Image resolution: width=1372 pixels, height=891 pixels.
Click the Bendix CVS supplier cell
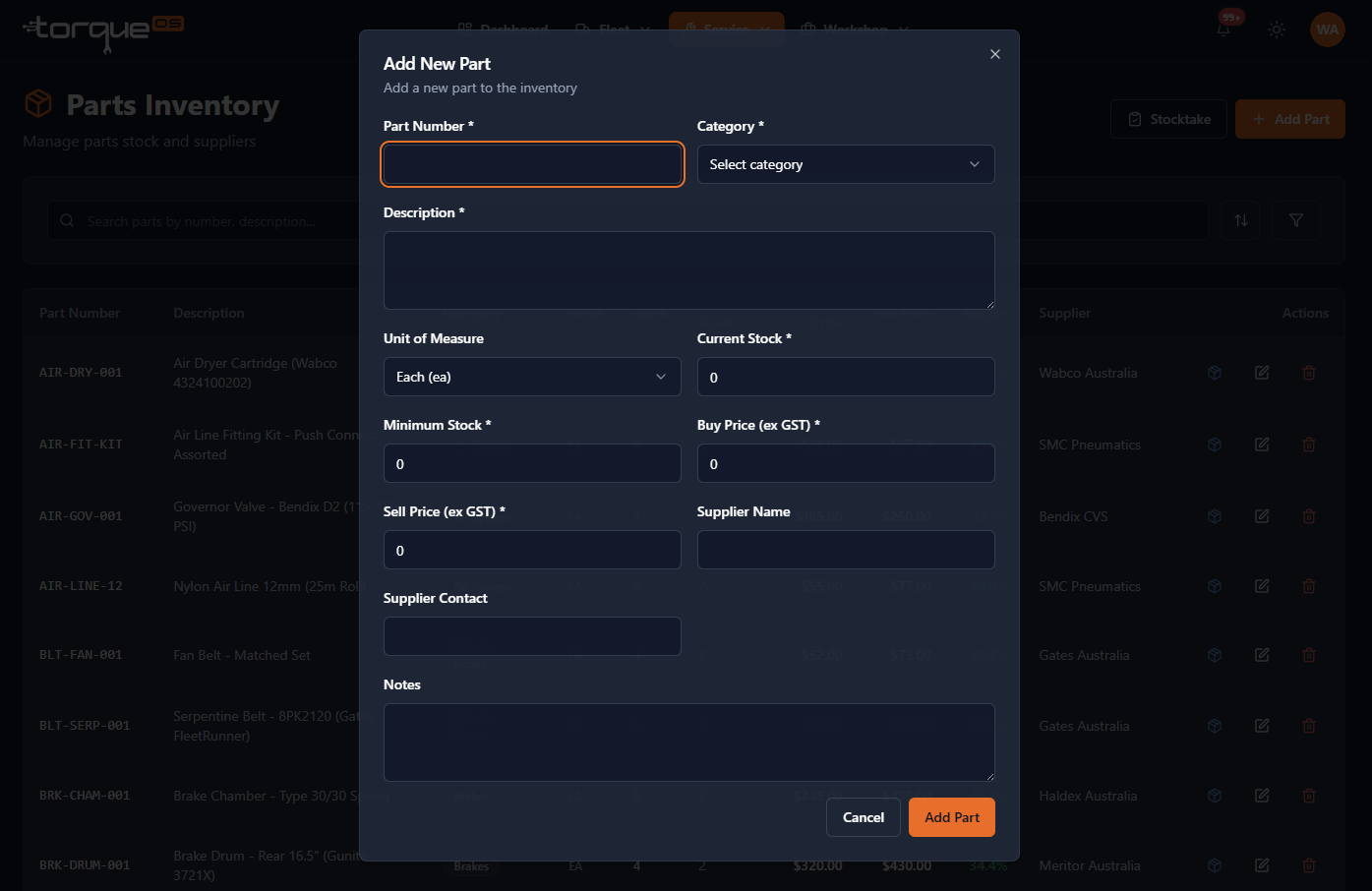(1073, 516)
